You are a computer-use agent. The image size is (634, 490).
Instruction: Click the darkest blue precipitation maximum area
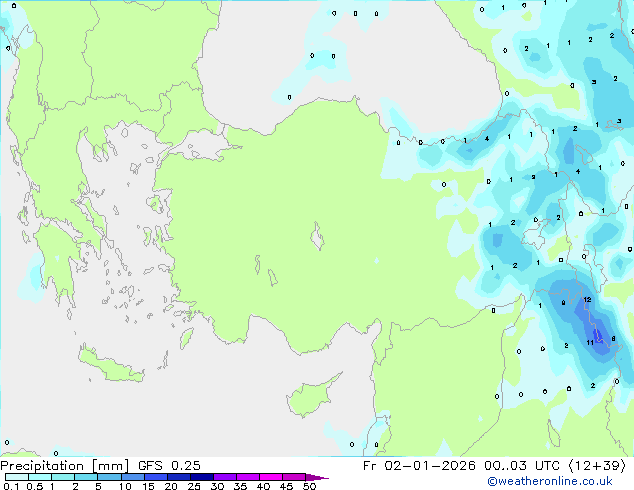(x=598, y=336)
